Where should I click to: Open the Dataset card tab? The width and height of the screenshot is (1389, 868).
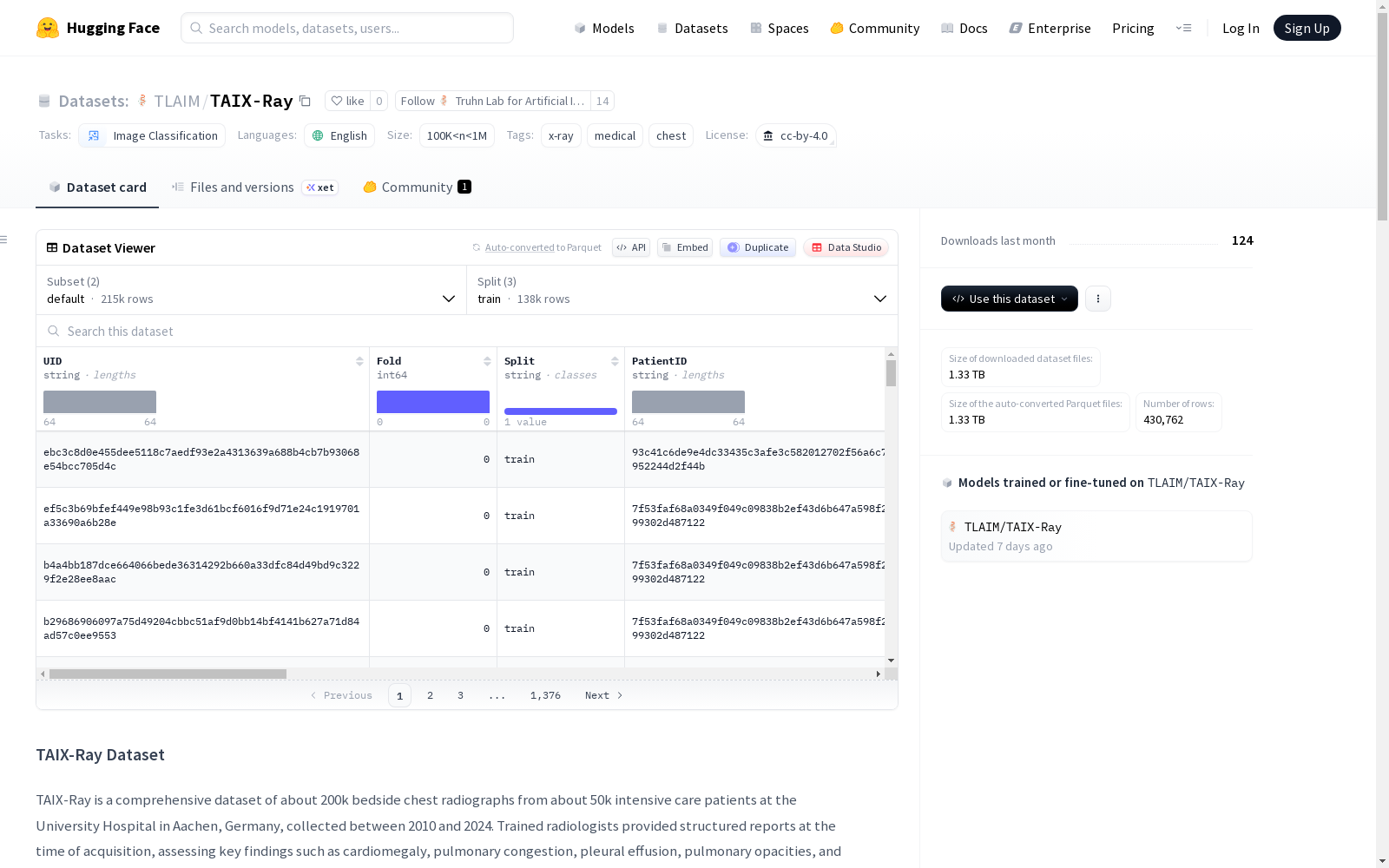point(97,187)
